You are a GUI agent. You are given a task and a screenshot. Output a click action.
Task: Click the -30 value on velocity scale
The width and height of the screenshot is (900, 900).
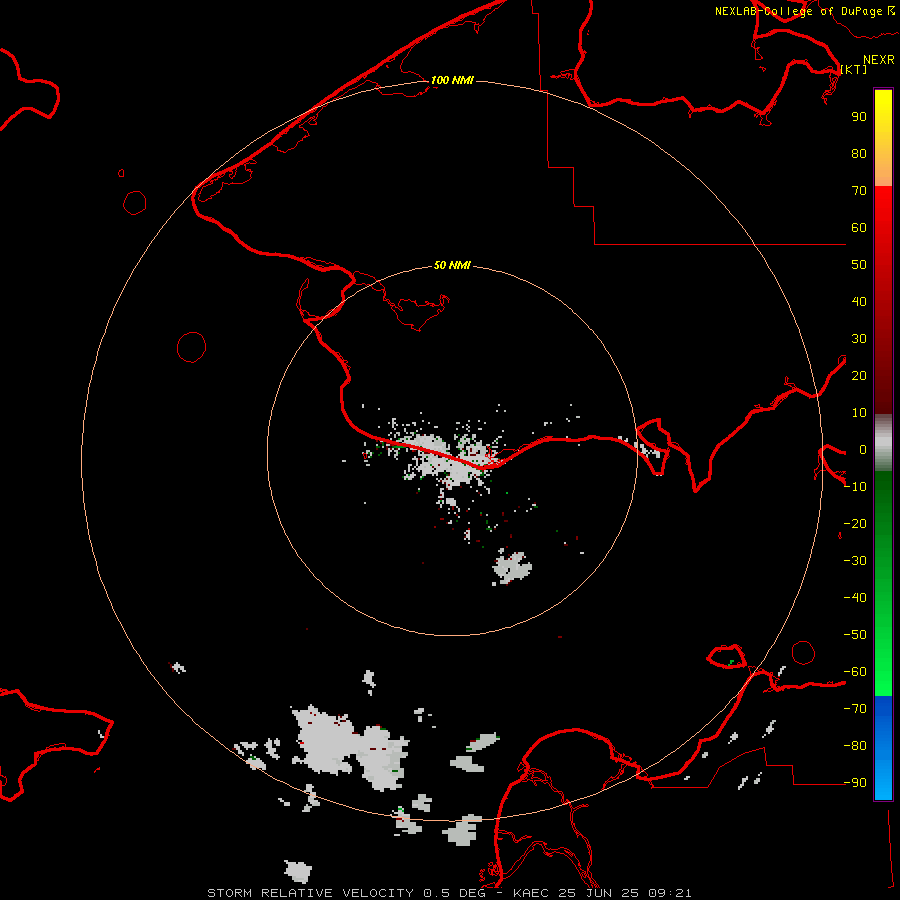click(855, 561)
